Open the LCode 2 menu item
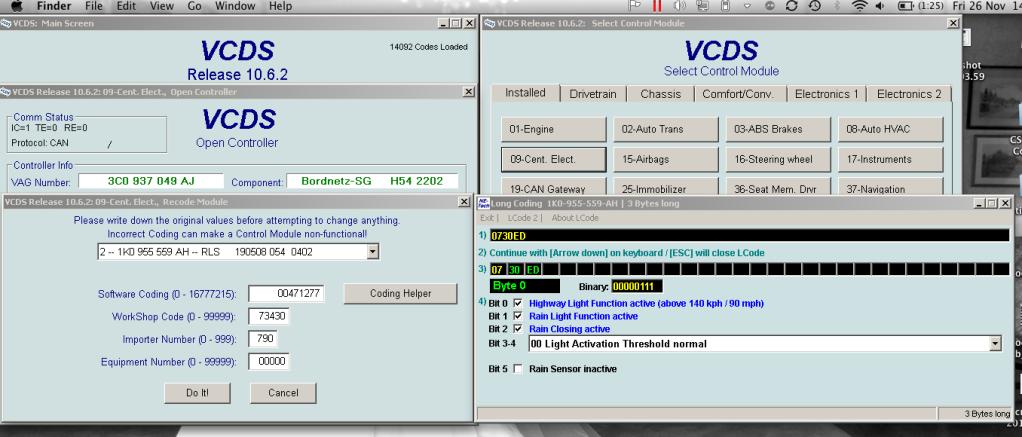Image resolution: width=1022 pixels, height=437 pixels. click(x=523, y=218)
